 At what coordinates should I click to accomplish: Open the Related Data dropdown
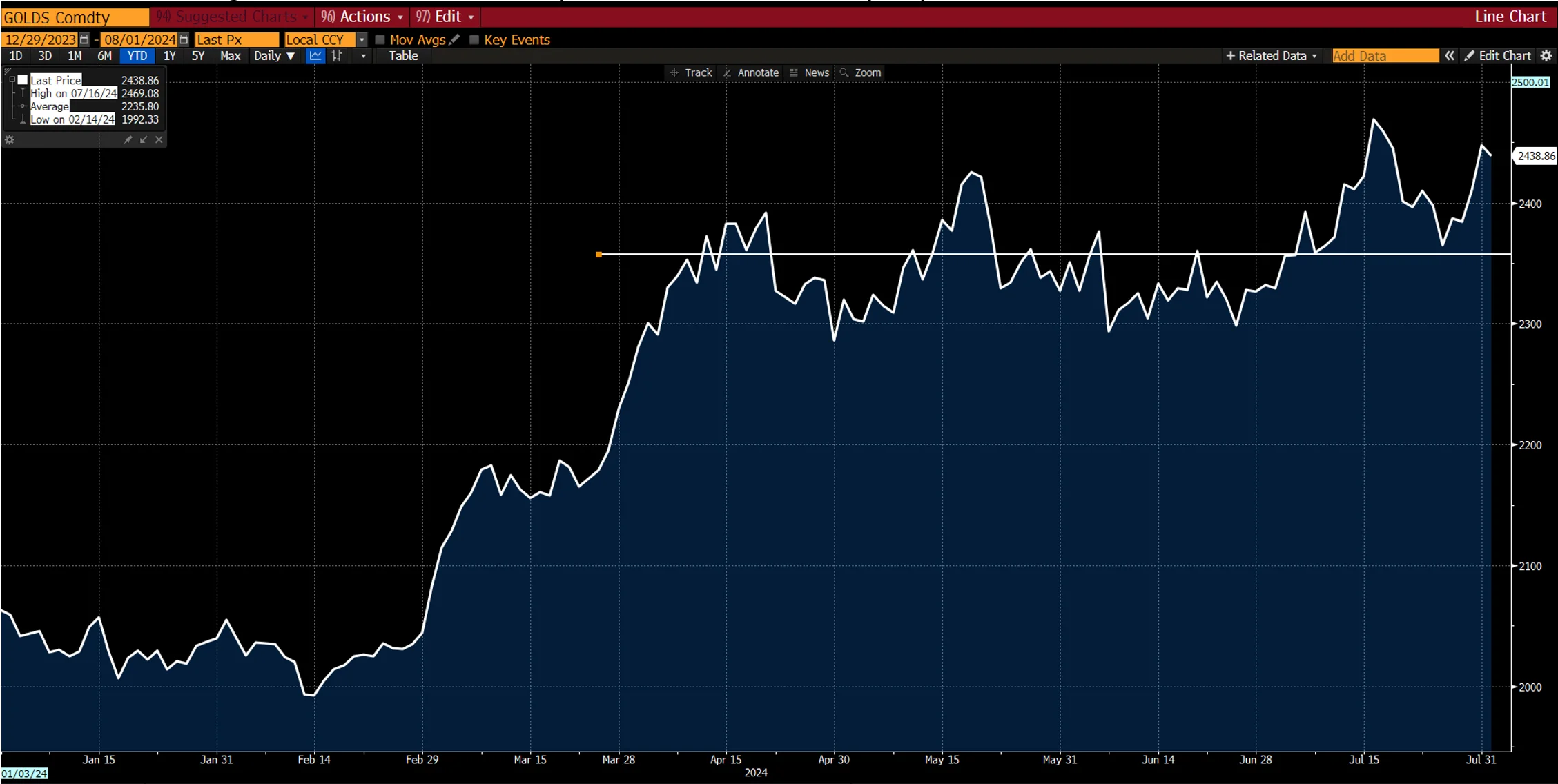click(x=1272, y=56)
